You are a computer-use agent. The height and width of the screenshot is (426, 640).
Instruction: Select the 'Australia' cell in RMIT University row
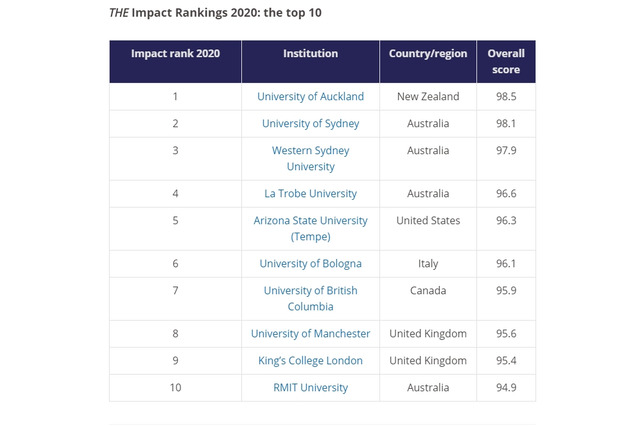[428, 388]
